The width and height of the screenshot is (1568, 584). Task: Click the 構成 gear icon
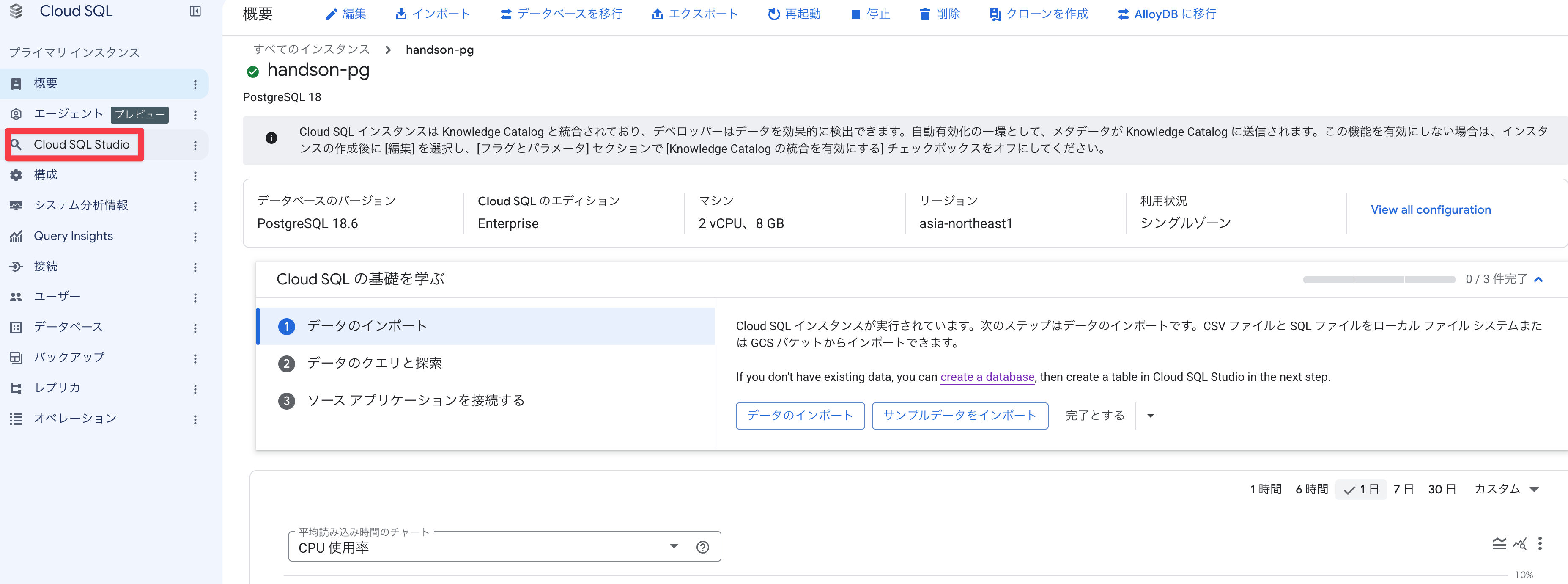[16, 175]
